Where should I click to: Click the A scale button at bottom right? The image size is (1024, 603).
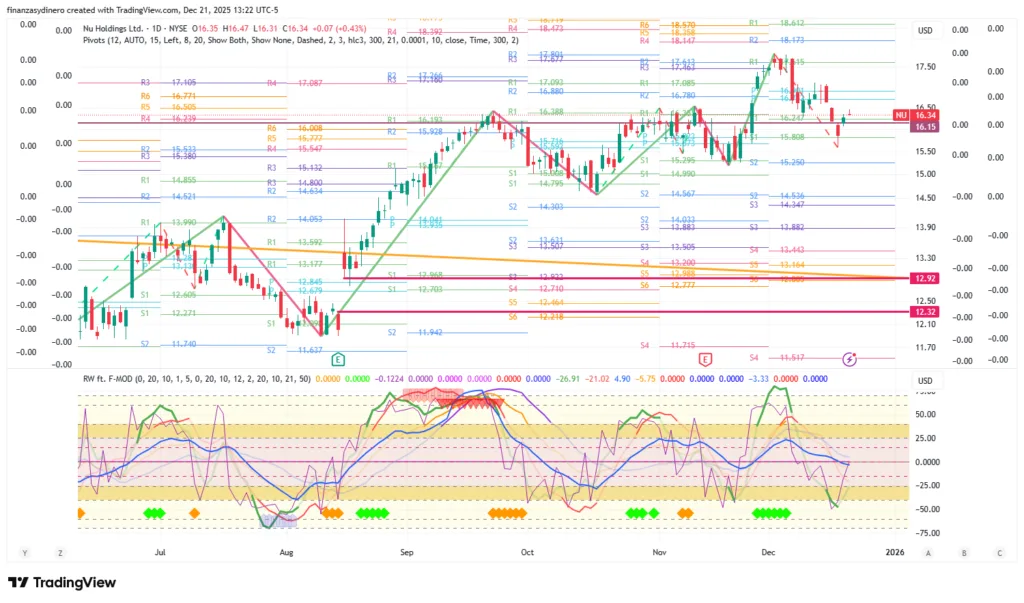(928, 552)
